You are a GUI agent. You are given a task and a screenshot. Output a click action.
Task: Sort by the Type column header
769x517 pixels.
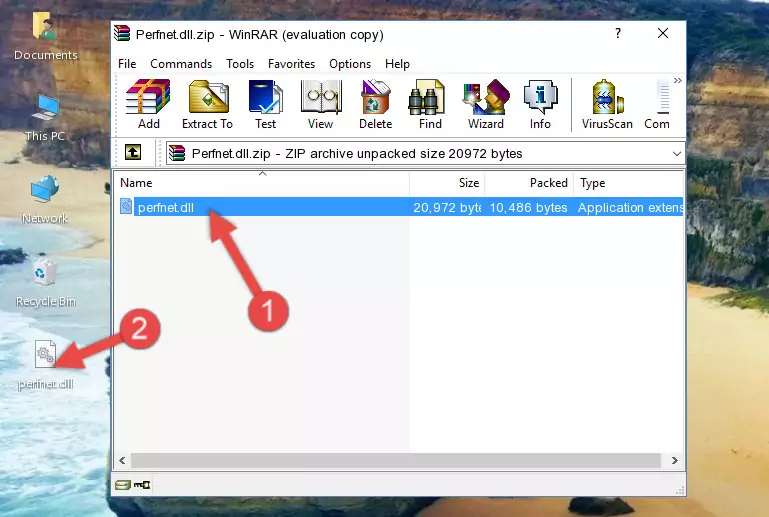click(628, 183)
